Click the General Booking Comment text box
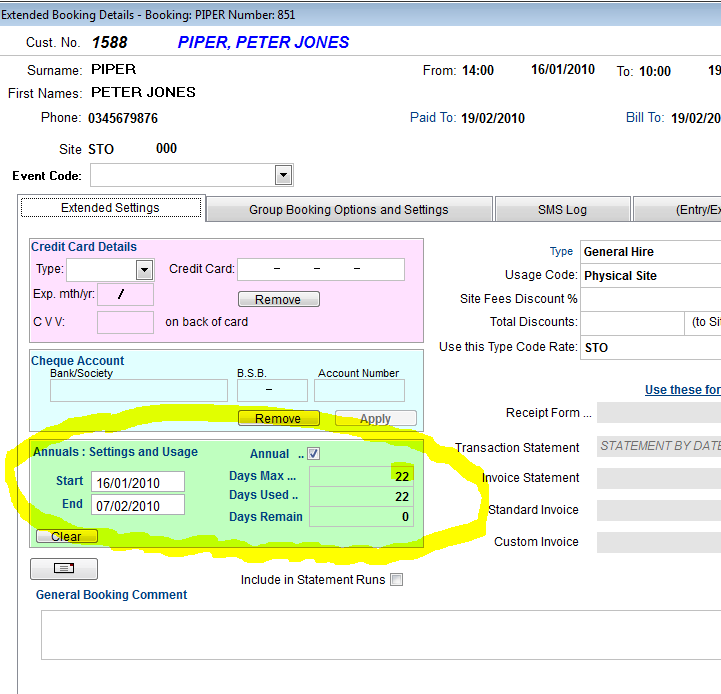This screenshot has width=721, height=694. [381, 635]
